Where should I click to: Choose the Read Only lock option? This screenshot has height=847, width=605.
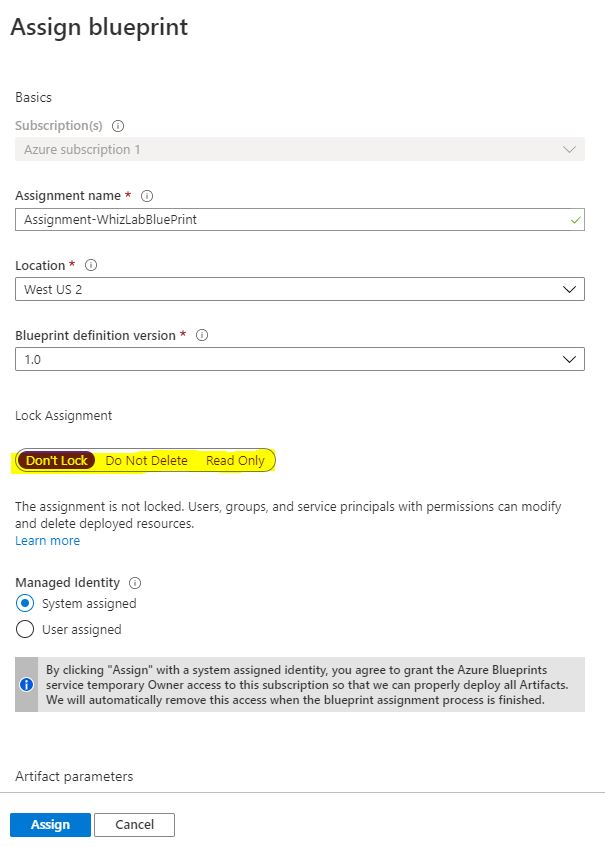[x=235, y=460]
